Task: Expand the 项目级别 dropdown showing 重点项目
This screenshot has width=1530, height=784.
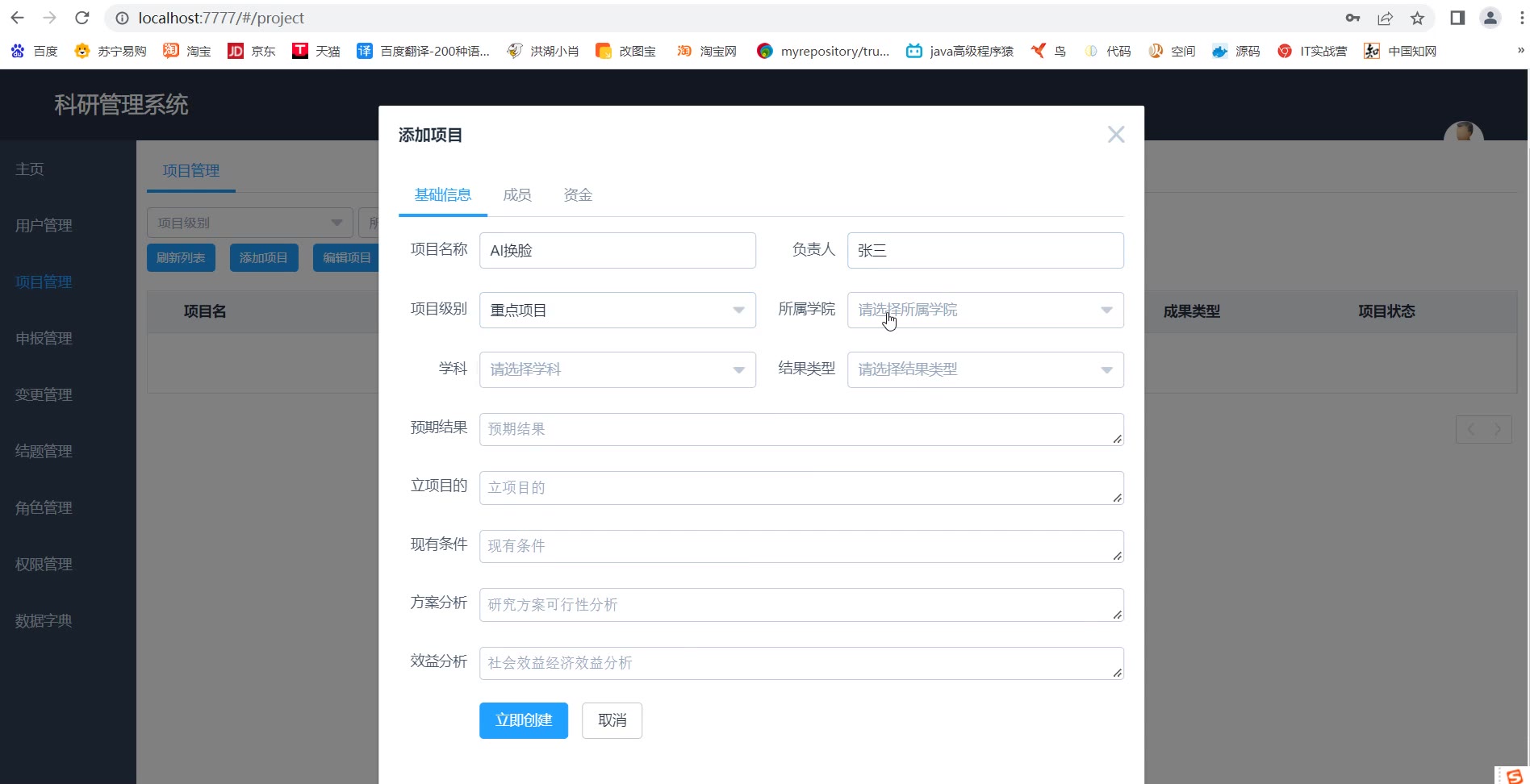Action: 617,310
